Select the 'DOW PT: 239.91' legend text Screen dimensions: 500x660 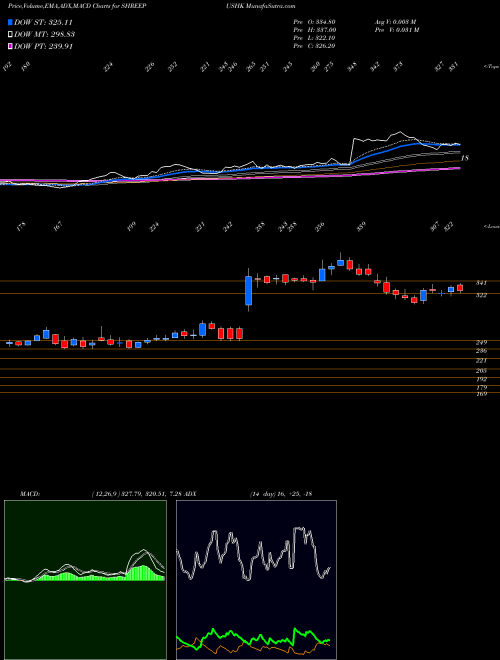coord(44,46)
